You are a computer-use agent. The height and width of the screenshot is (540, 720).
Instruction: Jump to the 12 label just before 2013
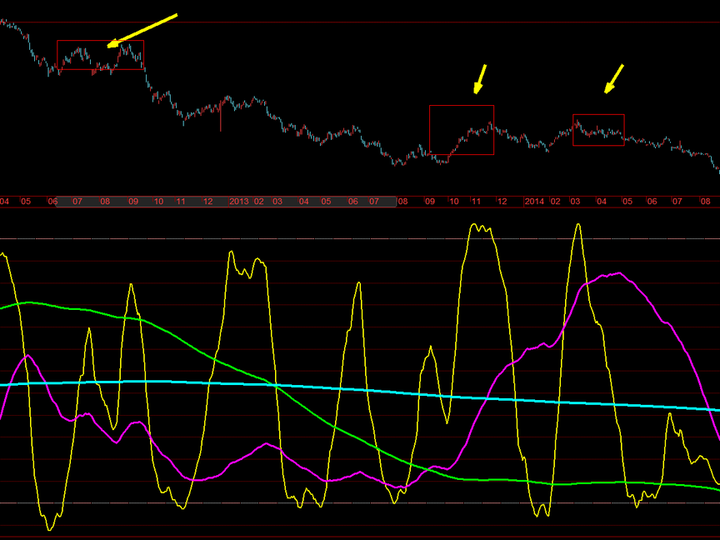pos(208,202)
